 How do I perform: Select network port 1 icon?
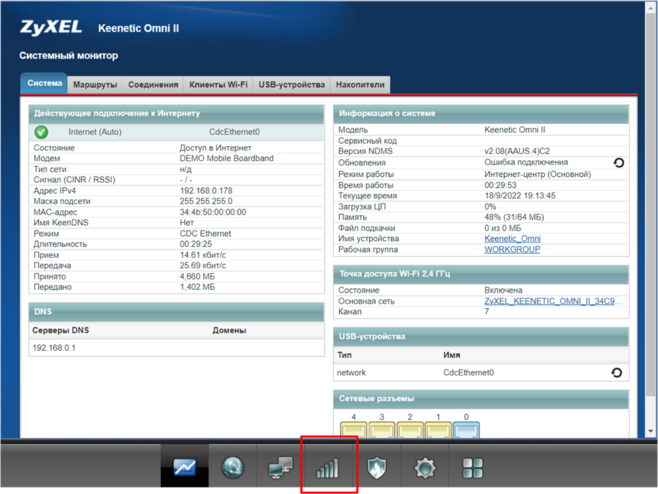click(438, 430)
